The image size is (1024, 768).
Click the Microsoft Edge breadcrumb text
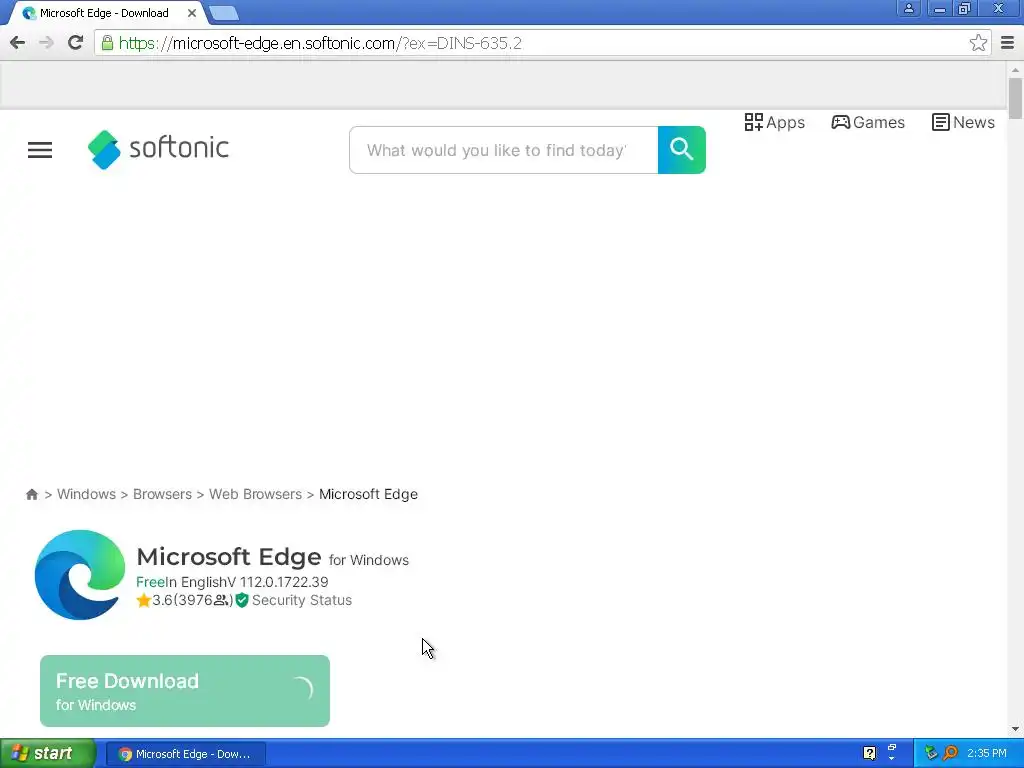[368, 494]
